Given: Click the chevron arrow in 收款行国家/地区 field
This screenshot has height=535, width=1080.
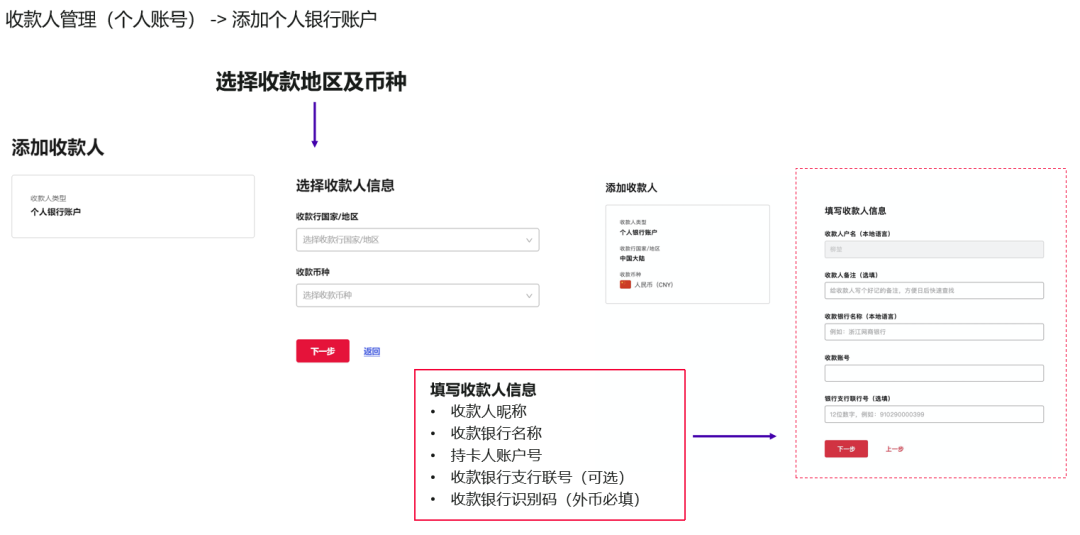Looking at the screenshot, I should coord(529,240).
